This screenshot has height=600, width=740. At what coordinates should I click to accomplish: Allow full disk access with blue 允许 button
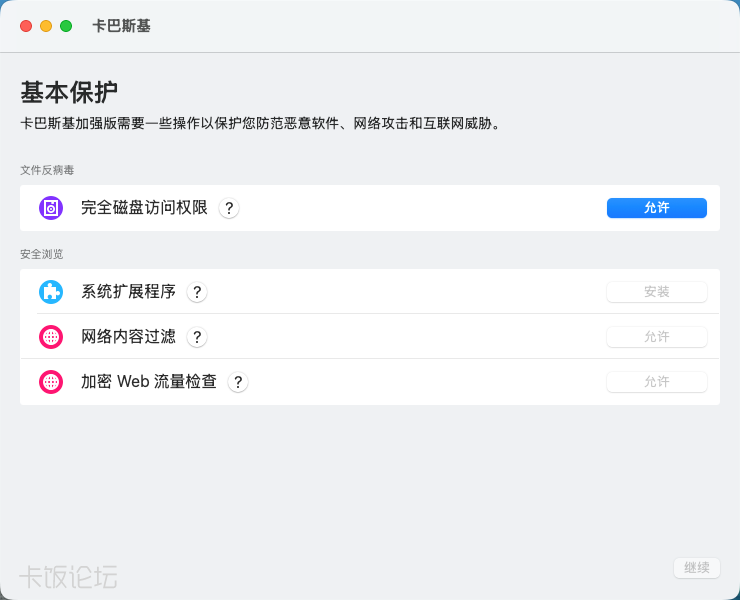pos(656,208)
